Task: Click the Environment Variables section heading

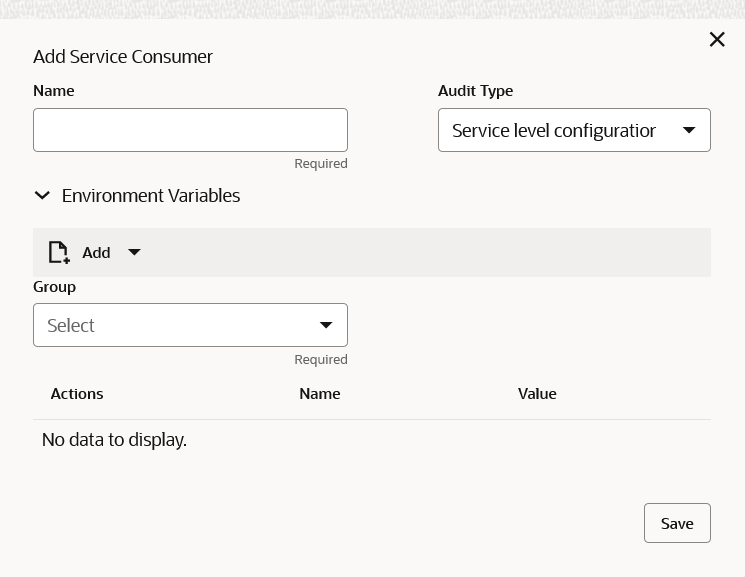Action: [151, 196]
